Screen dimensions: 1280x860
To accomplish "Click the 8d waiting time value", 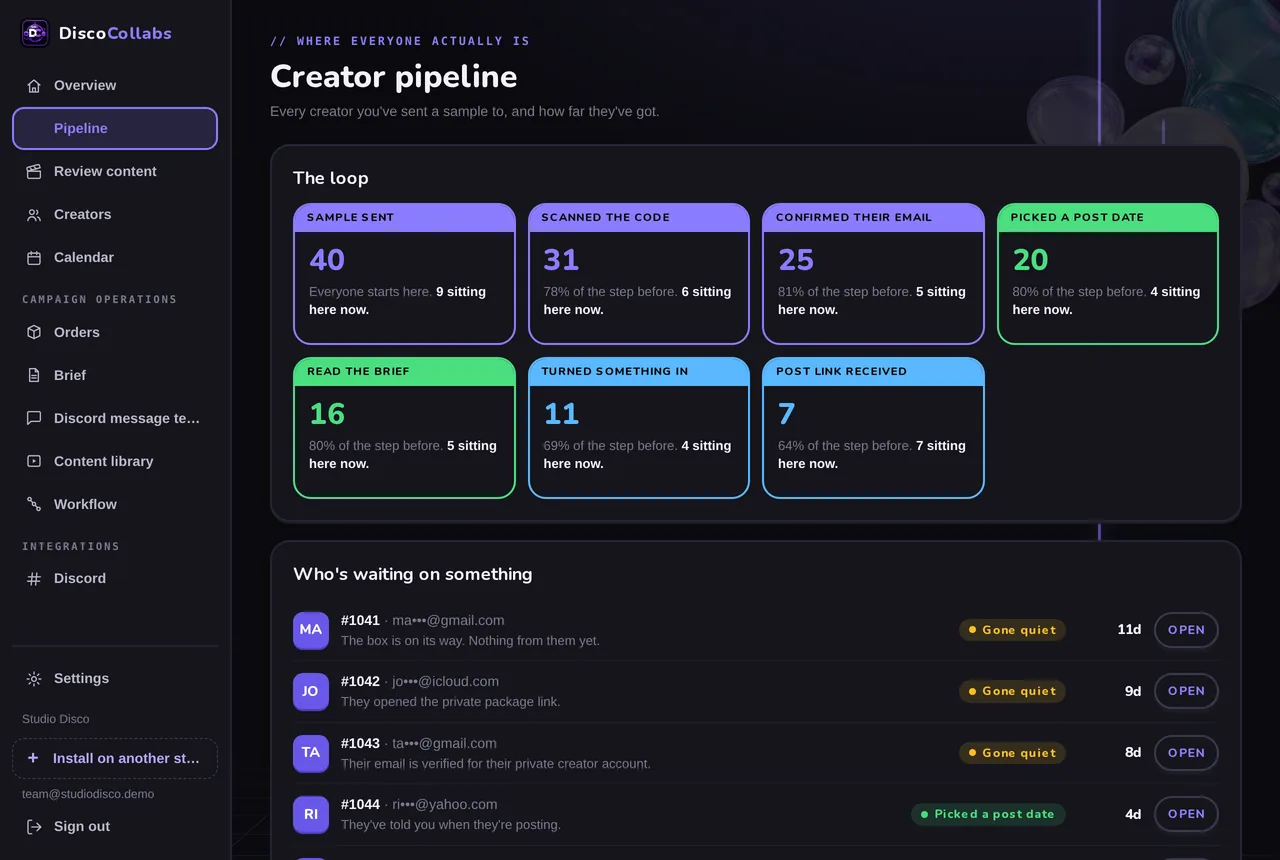I will point(1133,753).
